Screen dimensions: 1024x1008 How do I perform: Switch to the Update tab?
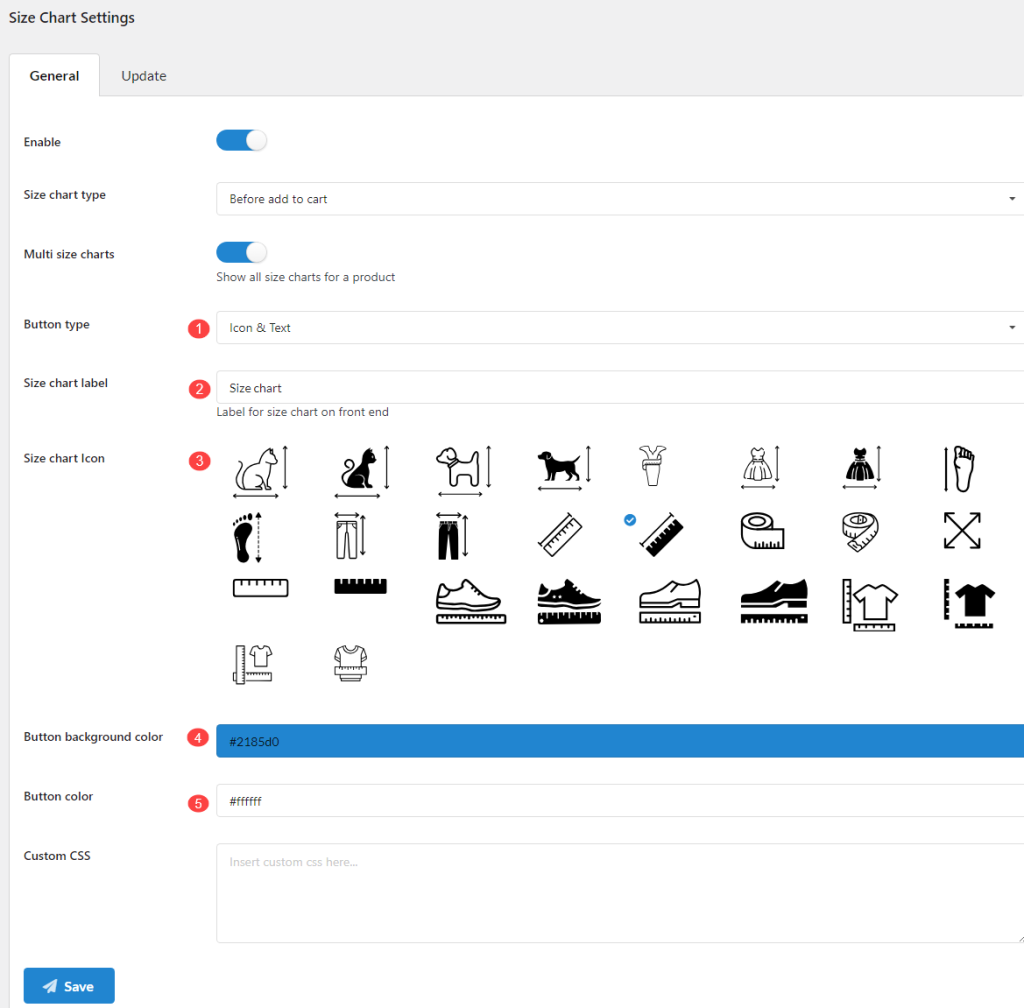coord(143,75)
